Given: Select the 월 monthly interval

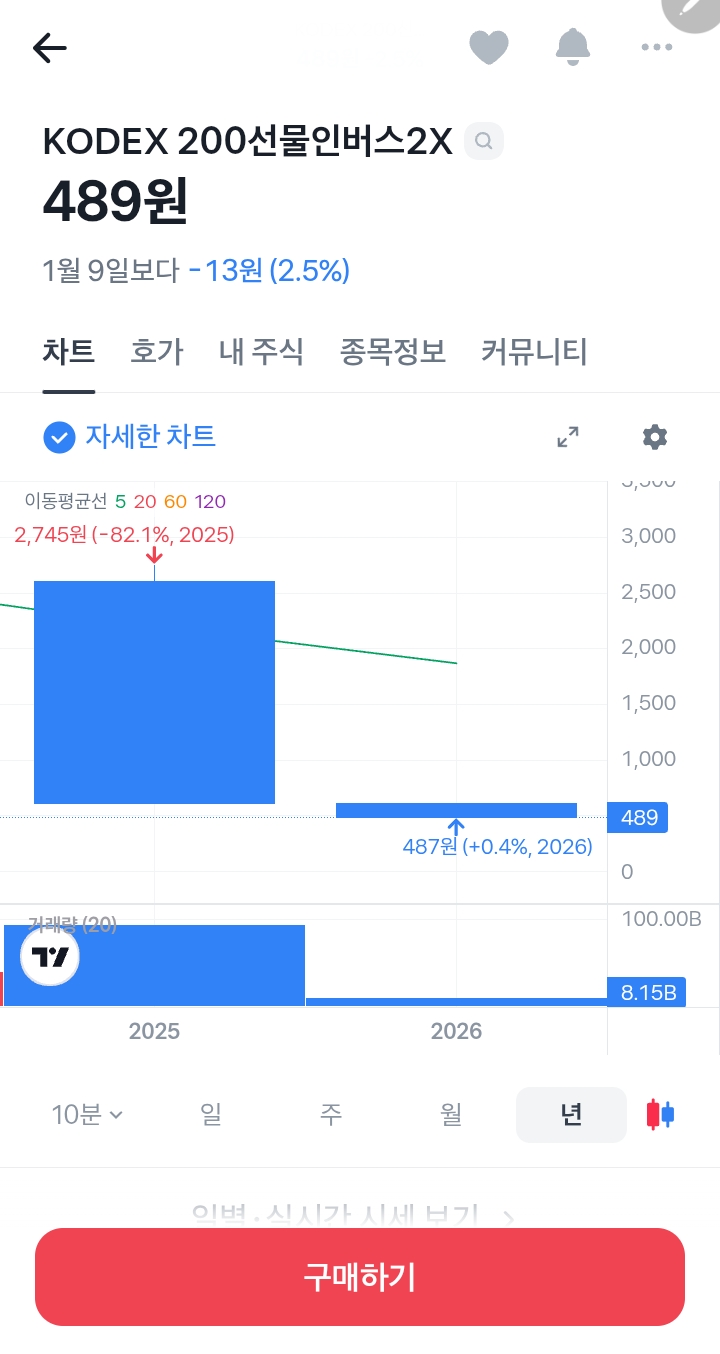Looking at the screenshot, I should 451,1114.
